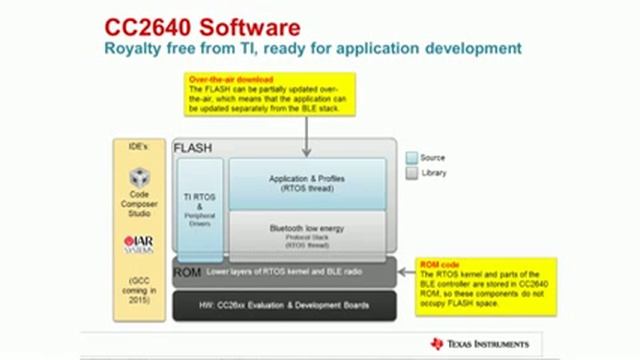Click the 'ROM' label
This screenshot has height=360, width=640.
[x=187, y=272]
